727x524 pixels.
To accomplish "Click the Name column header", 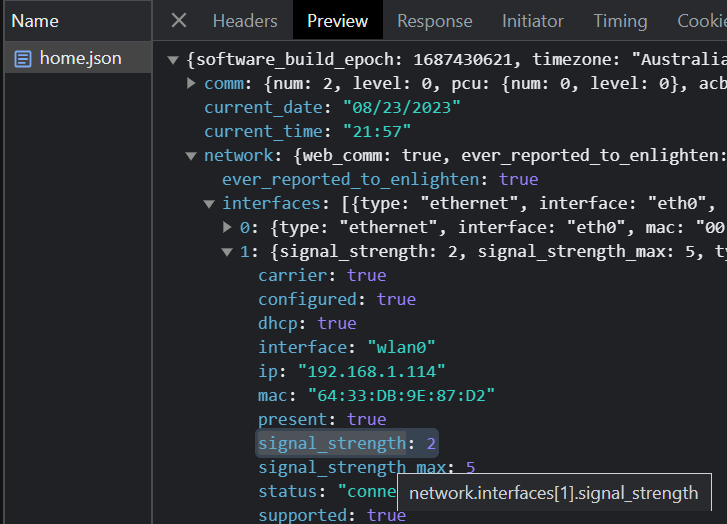I will click(35, 20).
